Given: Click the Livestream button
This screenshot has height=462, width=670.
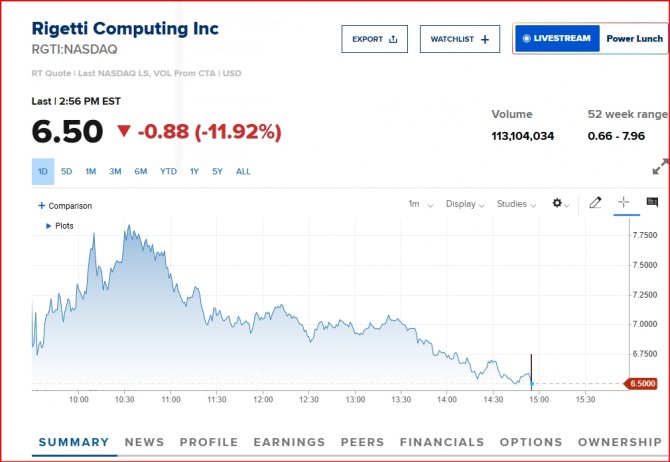Looking at the screenshot, I should pos(557,39).
